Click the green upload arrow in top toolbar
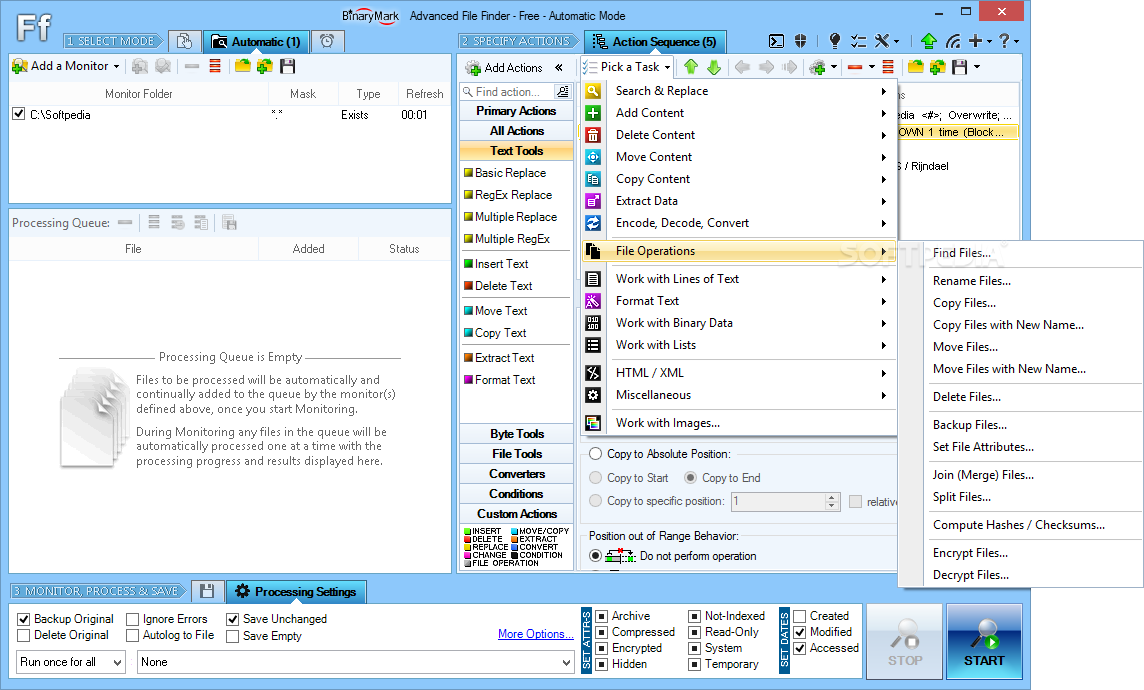The height and width of the screenshot is (690, 1144). pyautogui.click(x=929, y=42)
